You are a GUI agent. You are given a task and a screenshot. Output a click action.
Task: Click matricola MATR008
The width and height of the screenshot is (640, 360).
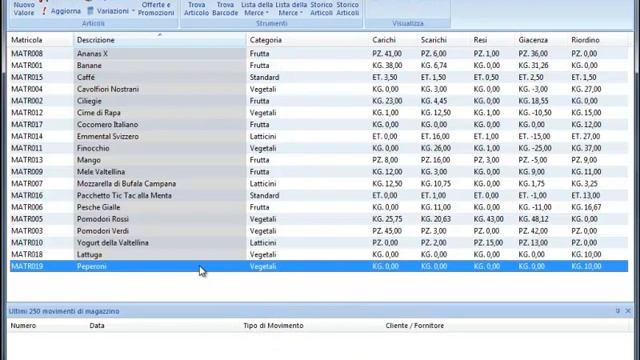pos(27,53)
